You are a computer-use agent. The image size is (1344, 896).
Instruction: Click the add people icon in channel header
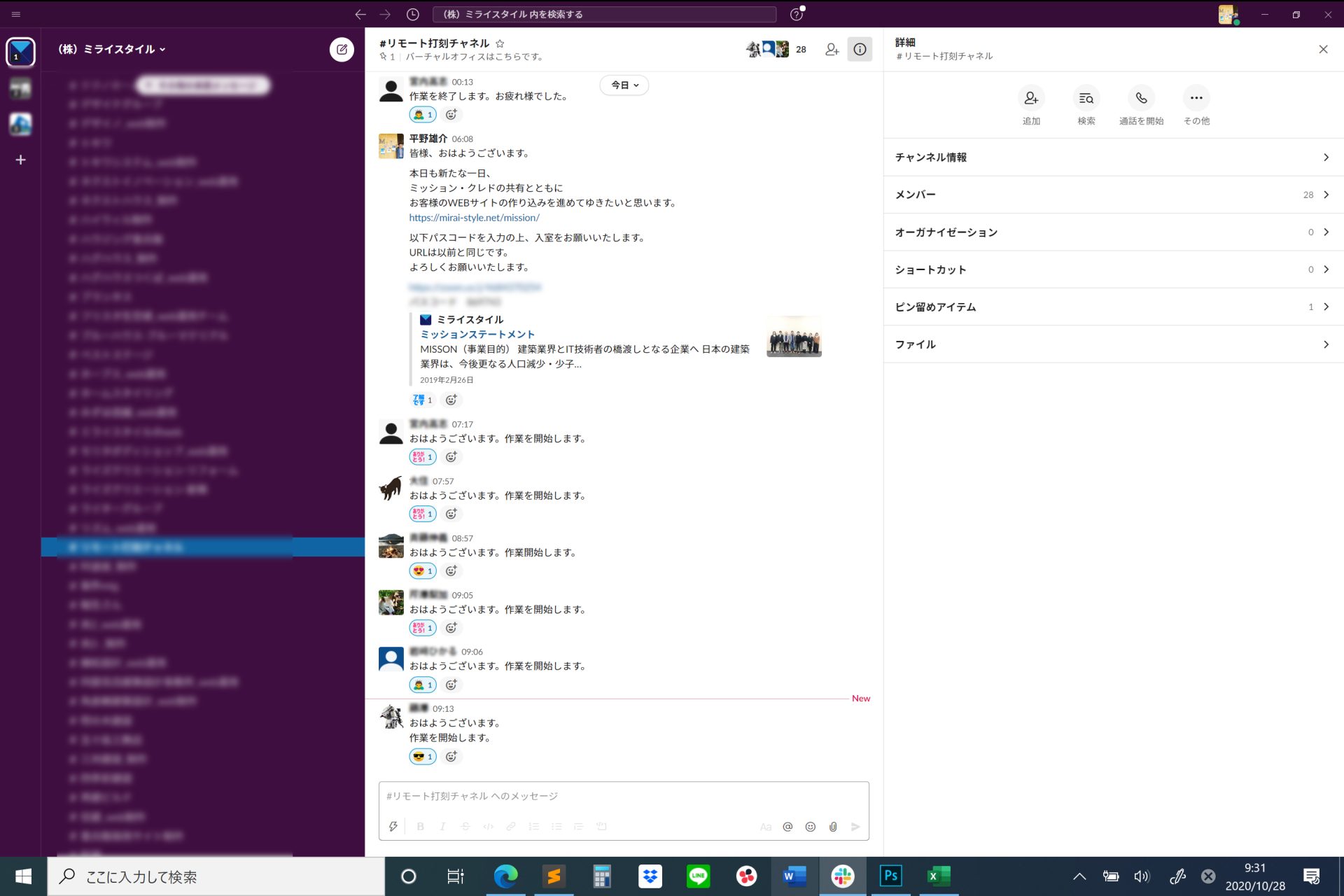coord(832,49)
